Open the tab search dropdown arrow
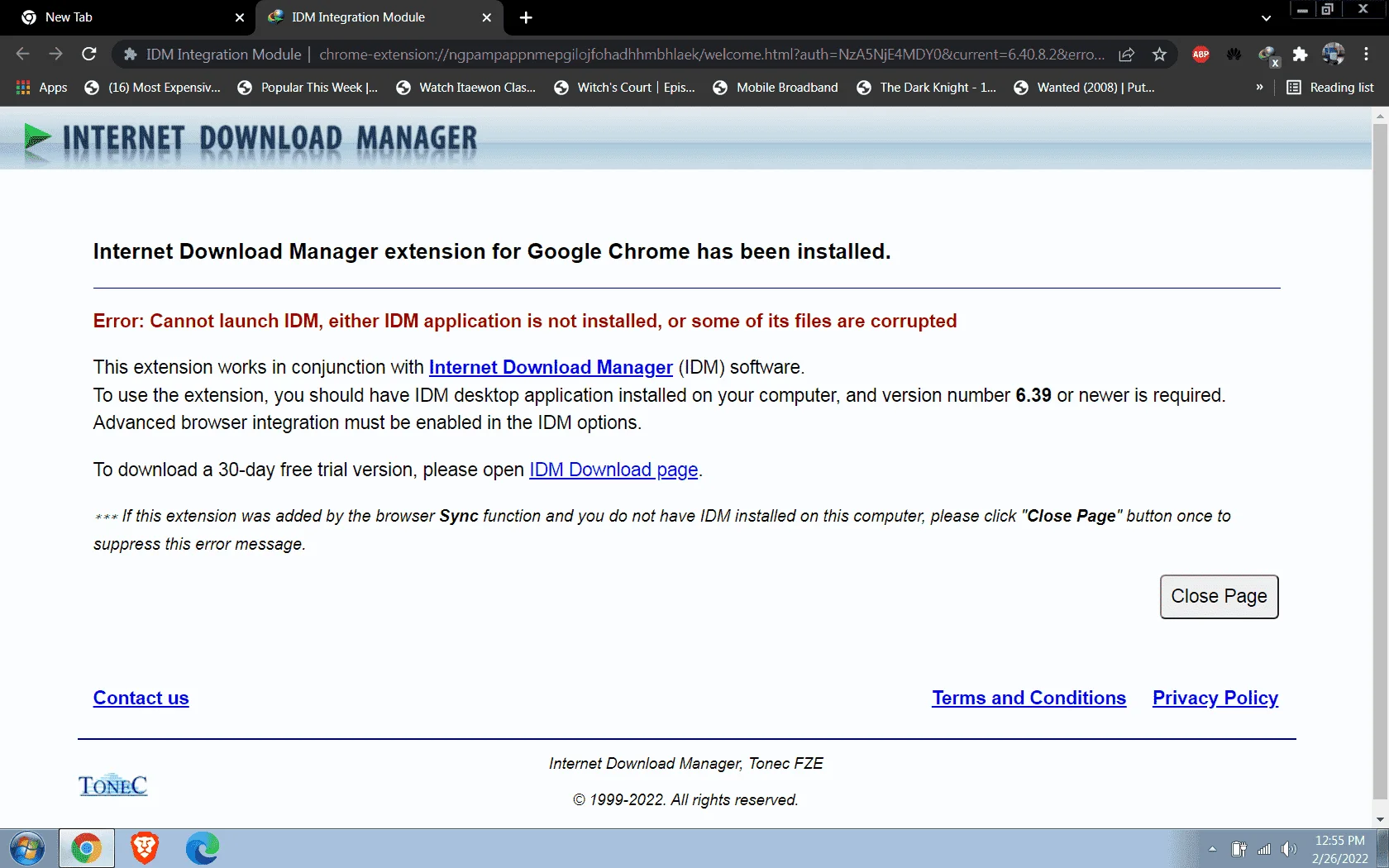 tap(1266, 17)
